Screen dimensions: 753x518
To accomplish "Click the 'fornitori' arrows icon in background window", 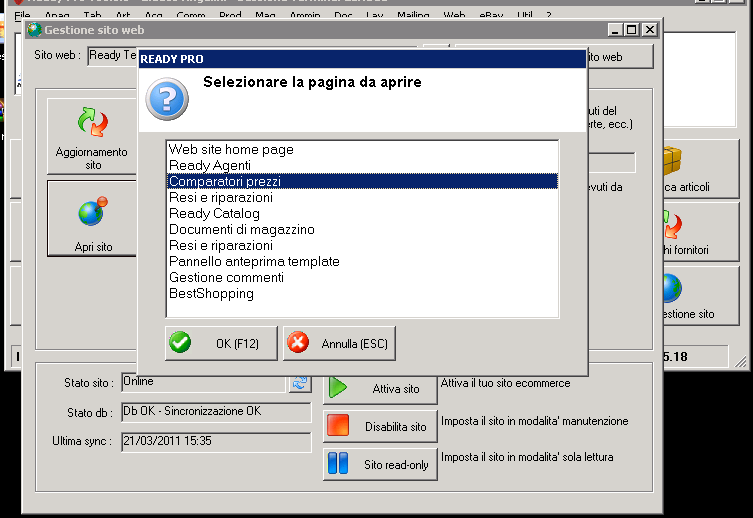I will tap(673, 225).
